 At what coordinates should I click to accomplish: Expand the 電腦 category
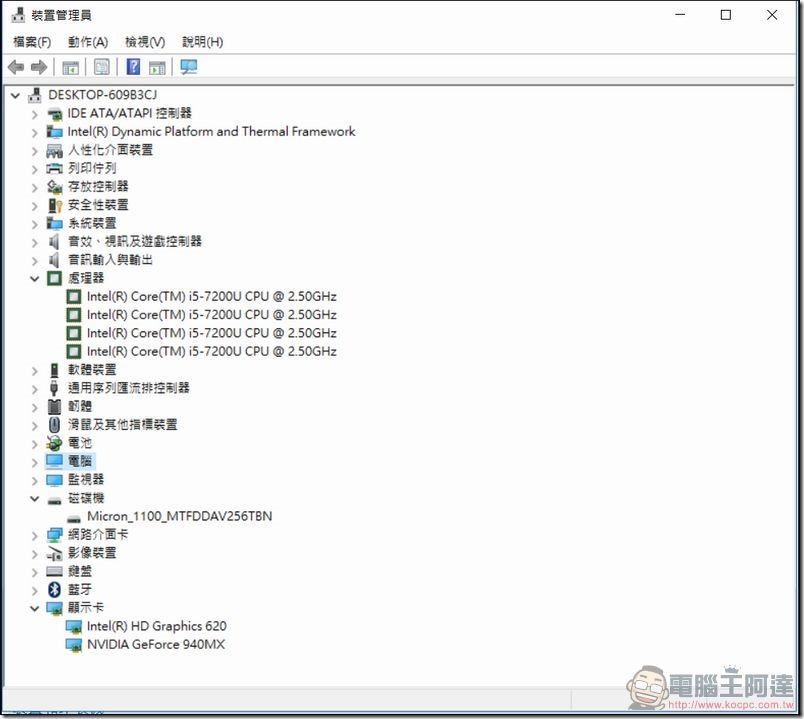(x=34, y=462)
